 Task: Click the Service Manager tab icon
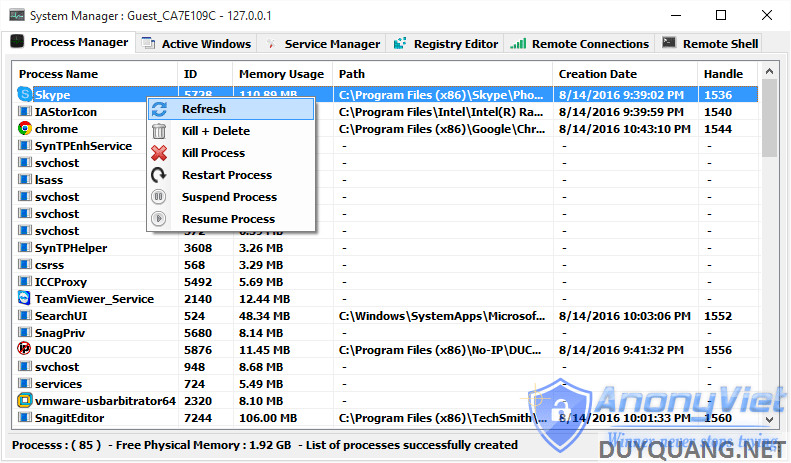click(x=271, y=44)
